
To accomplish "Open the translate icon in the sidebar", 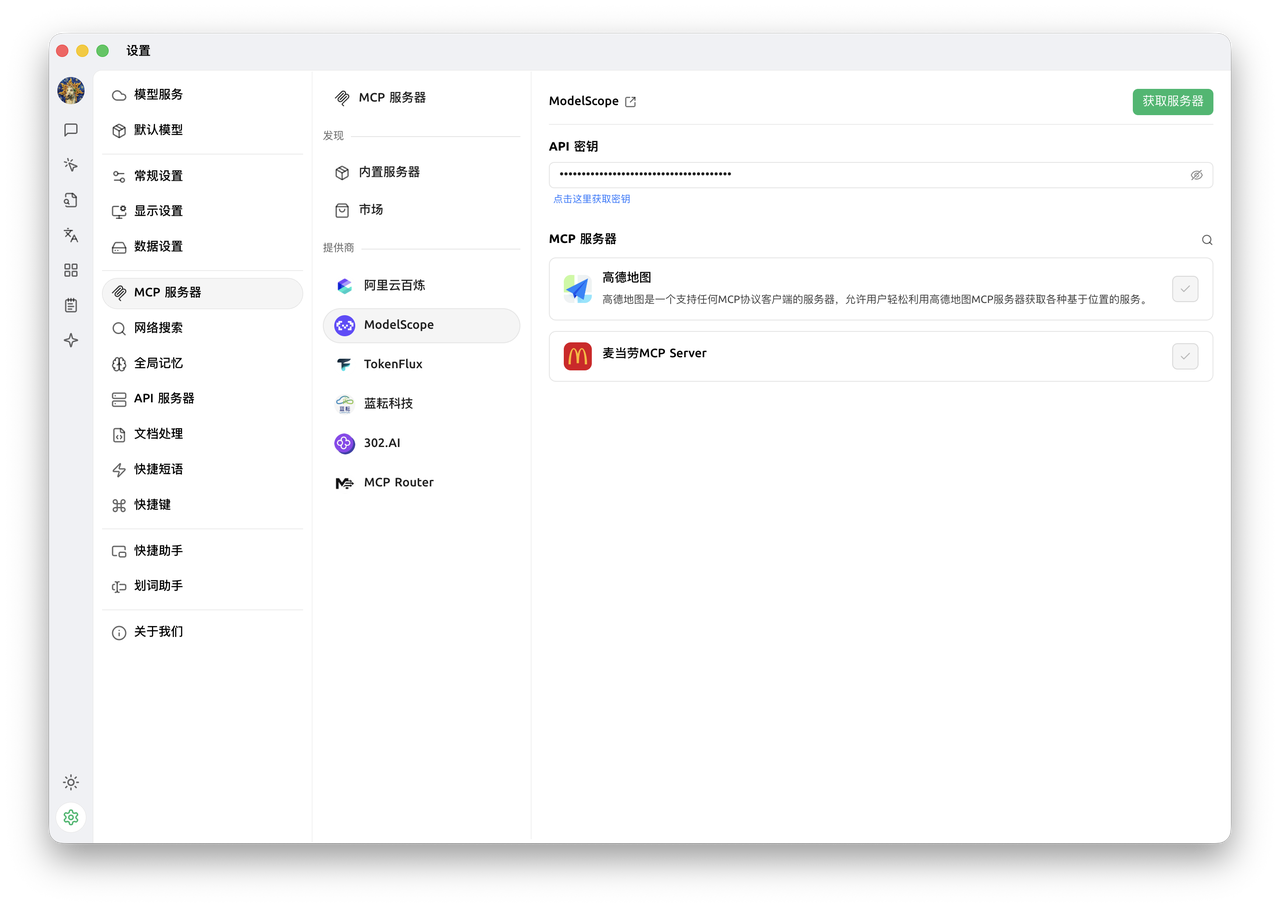I will [x=71, y=235].
